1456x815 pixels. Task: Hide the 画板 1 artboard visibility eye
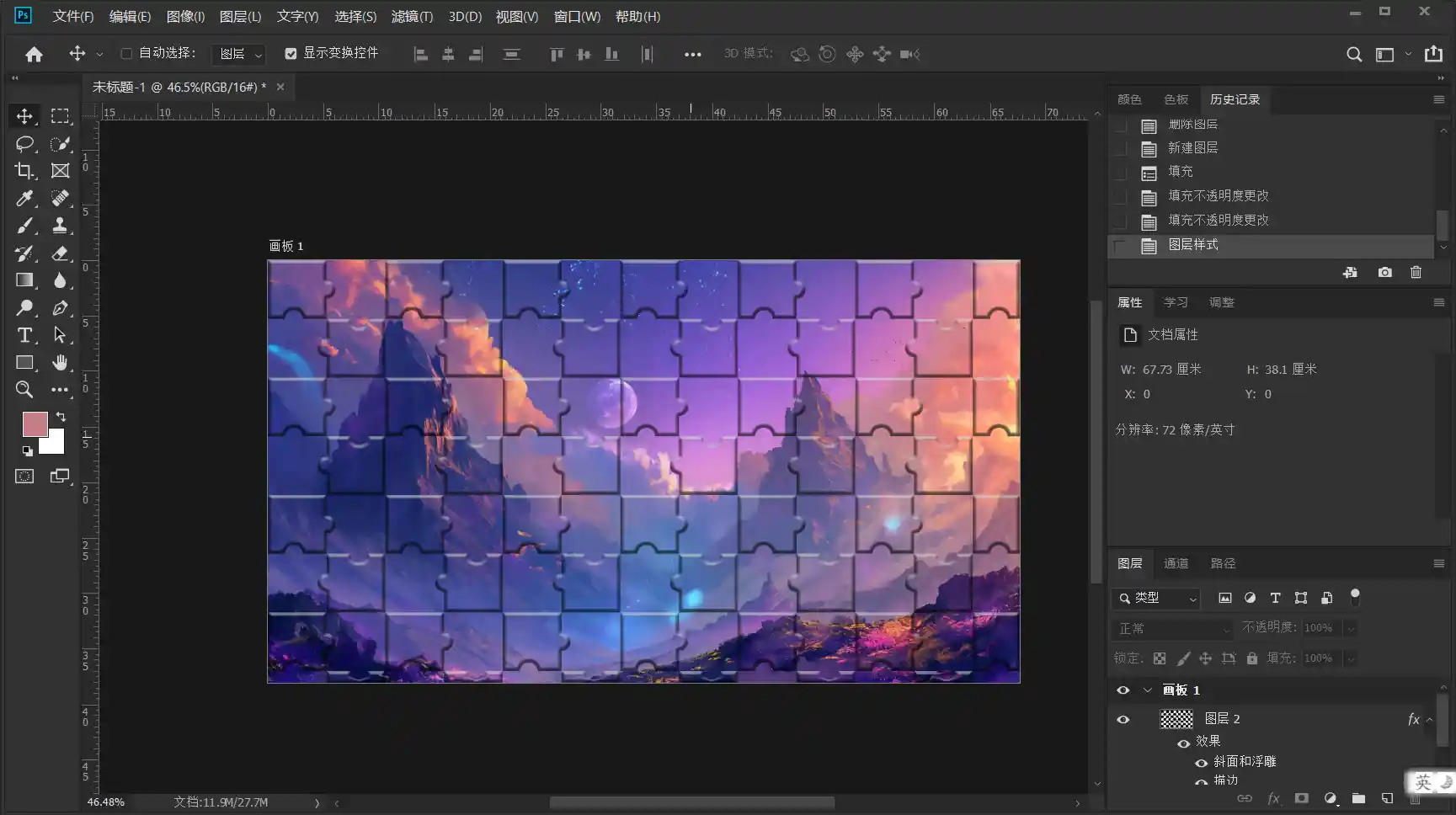click(x=1123, y=690)
